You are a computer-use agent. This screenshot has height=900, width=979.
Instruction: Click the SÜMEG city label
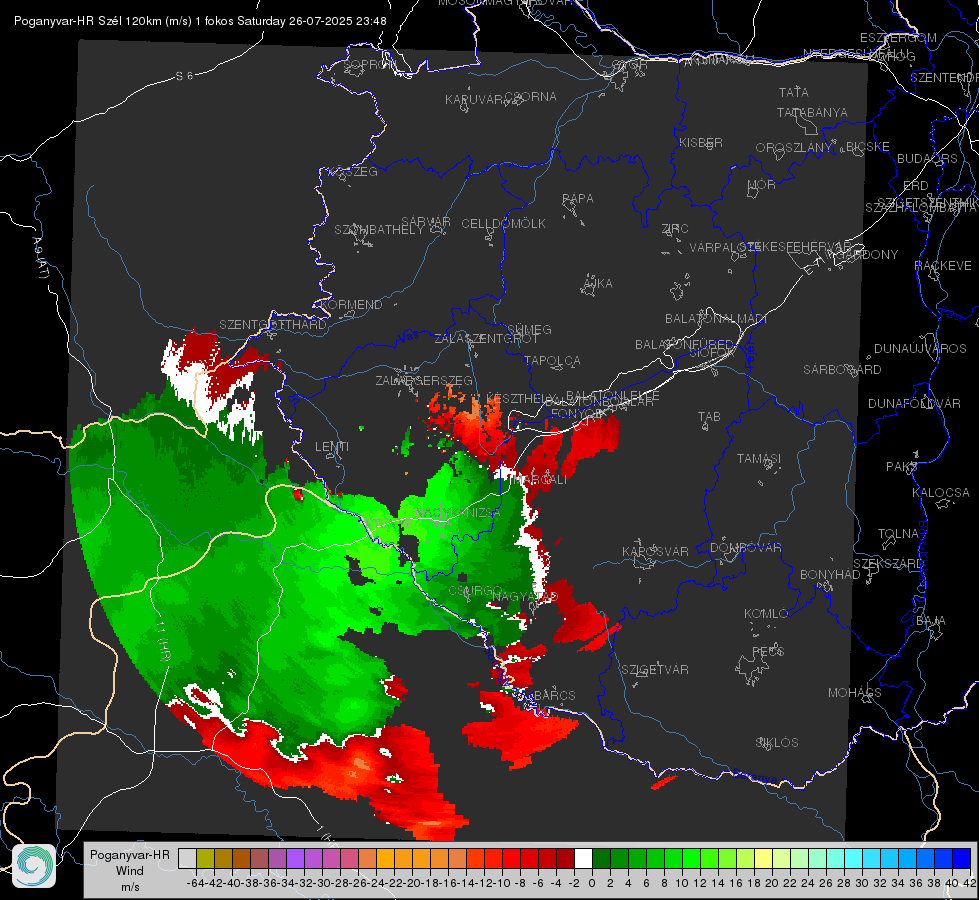(529, 329)
